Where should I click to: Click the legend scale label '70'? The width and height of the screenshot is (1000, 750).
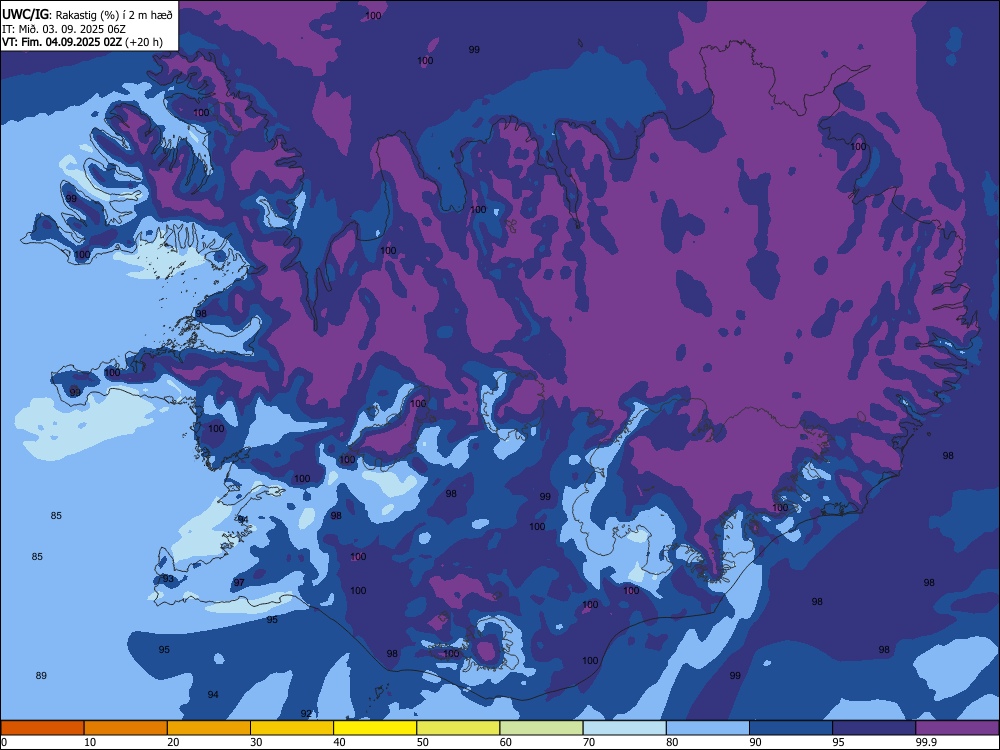pos(589,742)
